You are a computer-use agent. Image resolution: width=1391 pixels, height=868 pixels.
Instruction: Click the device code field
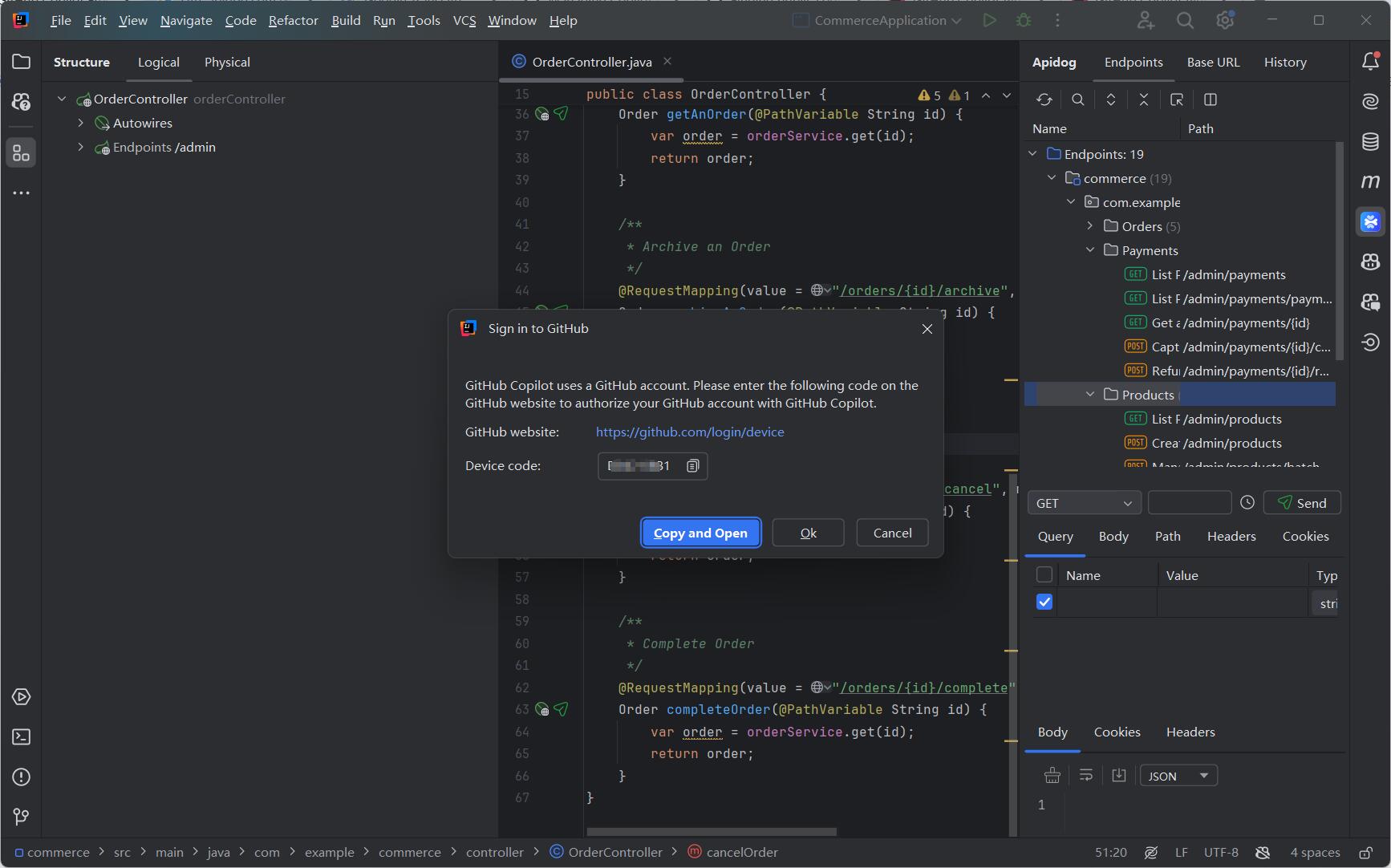coord(652,466)
